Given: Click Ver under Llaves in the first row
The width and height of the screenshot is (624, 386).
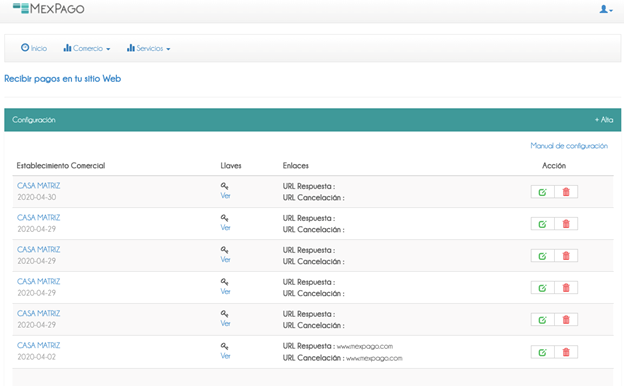Looking at the screenshot, I should 225,196.
